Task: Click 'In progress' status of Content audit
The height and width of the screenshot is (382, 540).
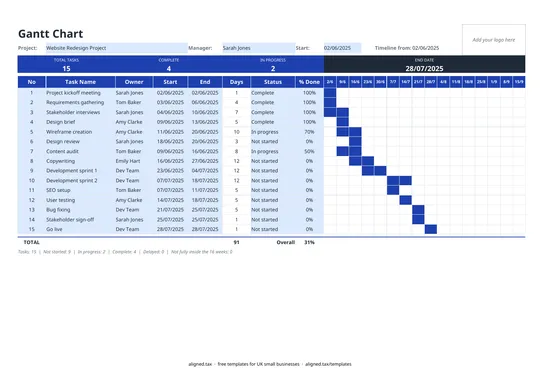Action: coord(264,151)
